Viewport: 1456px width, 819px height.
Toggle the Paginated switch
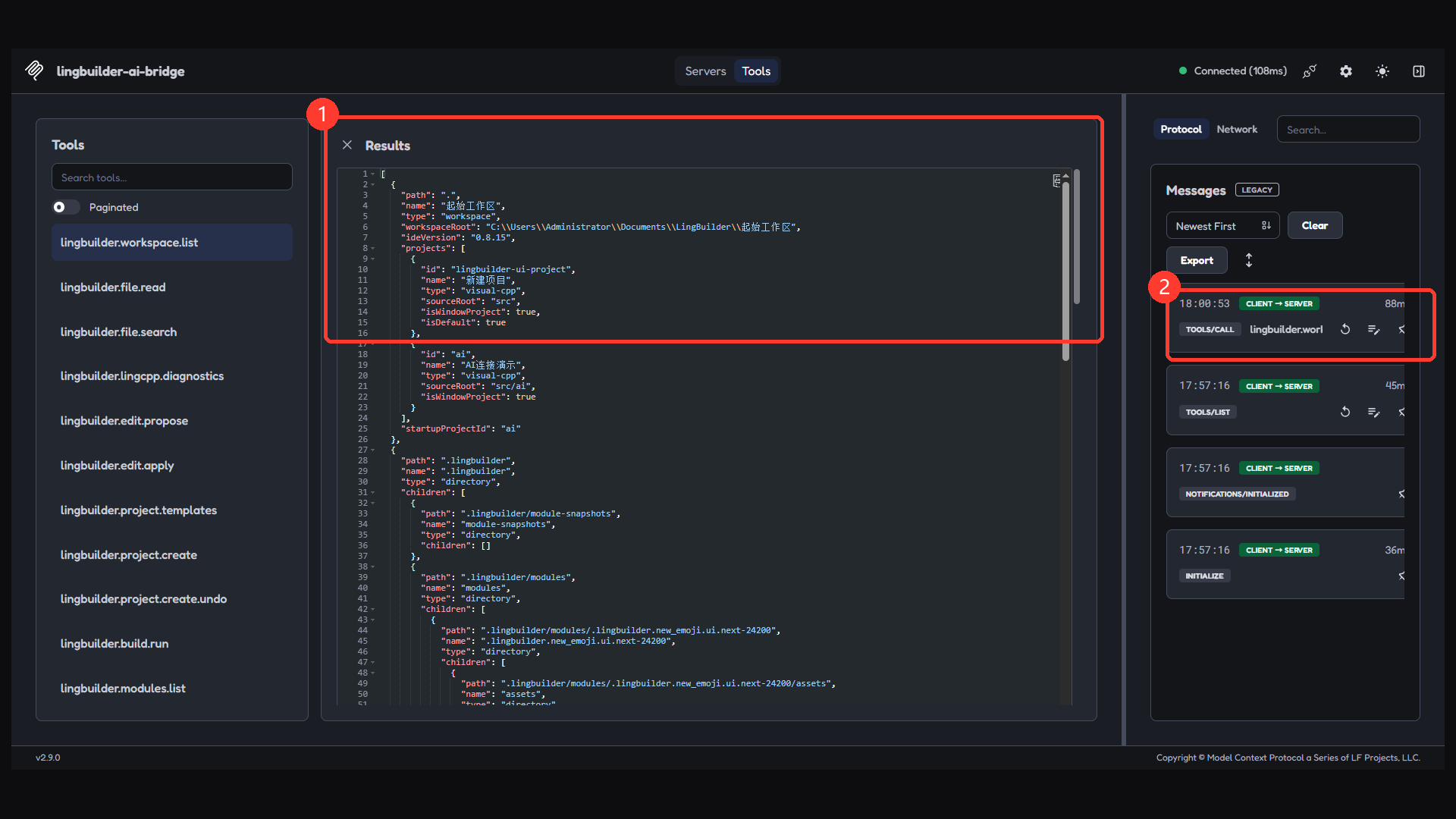[65, 207]
